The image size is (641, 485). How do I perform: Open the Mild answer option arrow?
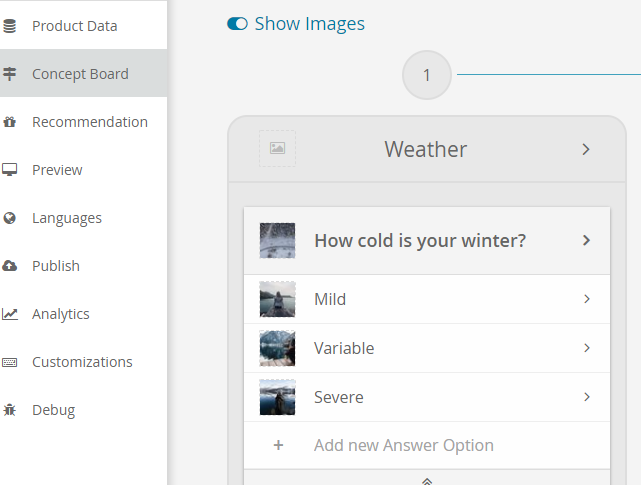coord(586,299)
